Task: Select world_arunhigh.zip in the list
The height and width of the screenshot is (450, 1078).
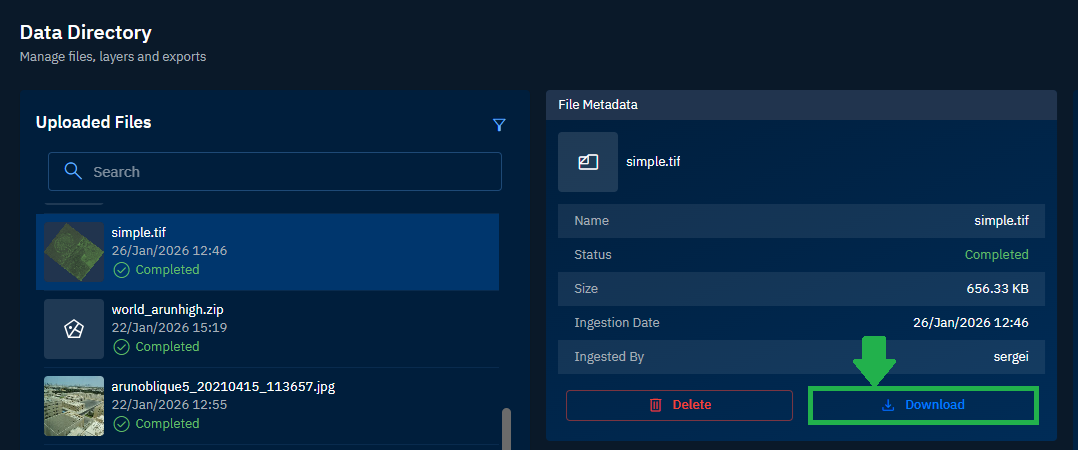Action: click(267, 328)
